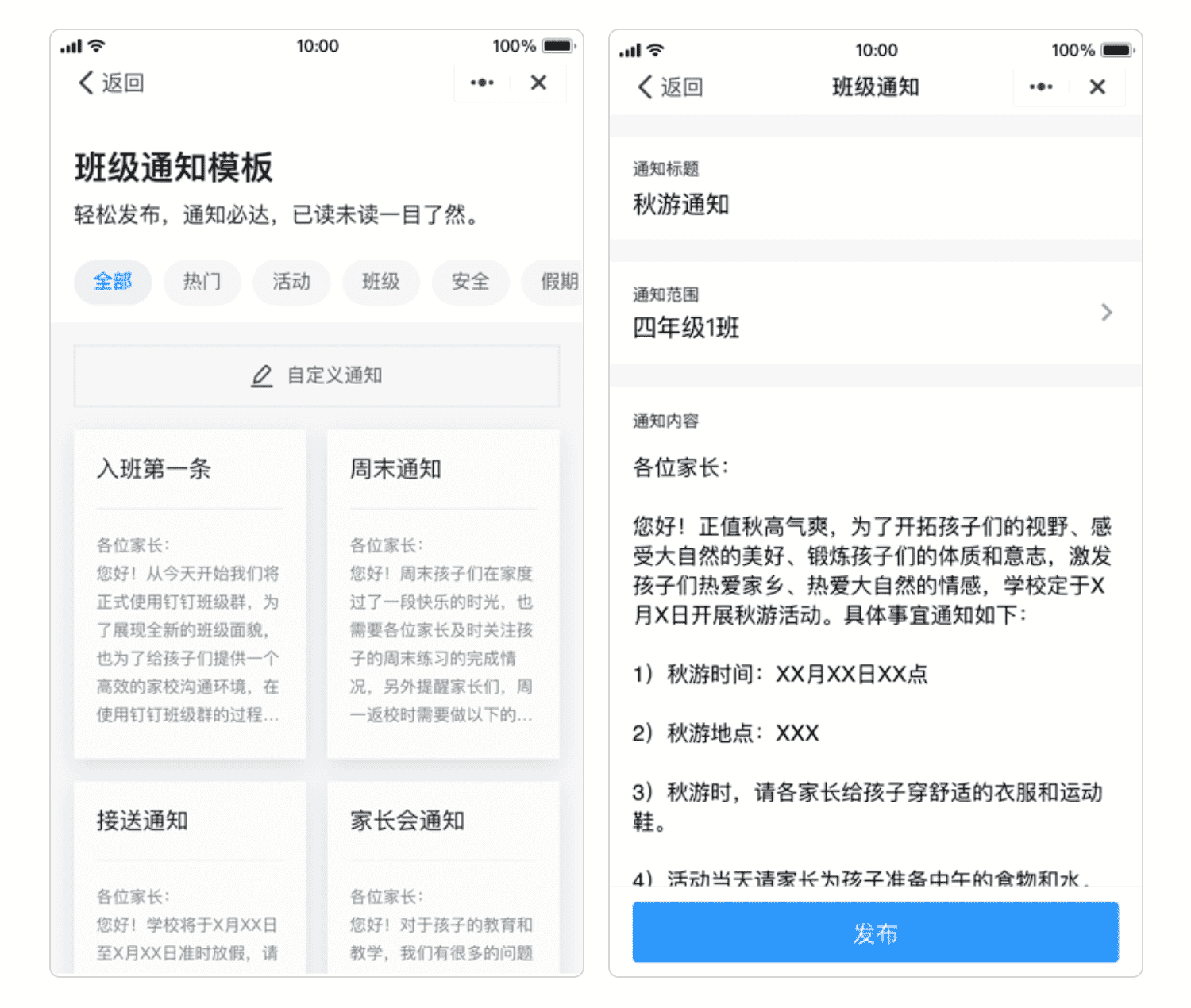Select the 全部 category filter
The height and width of the screenshot is (1008, 1191).
click(113, 282)
